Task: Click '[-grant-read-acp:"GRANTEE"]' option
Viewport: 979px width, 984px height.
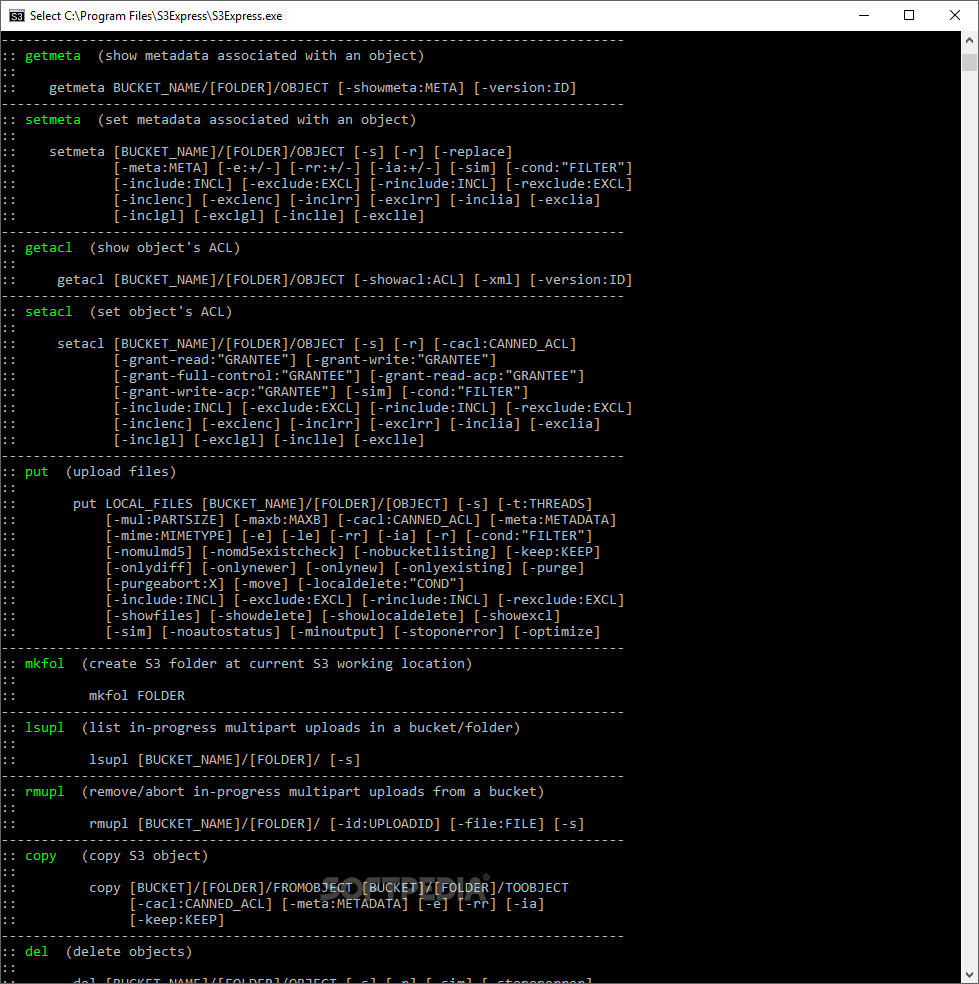Action: pos(477,376)
